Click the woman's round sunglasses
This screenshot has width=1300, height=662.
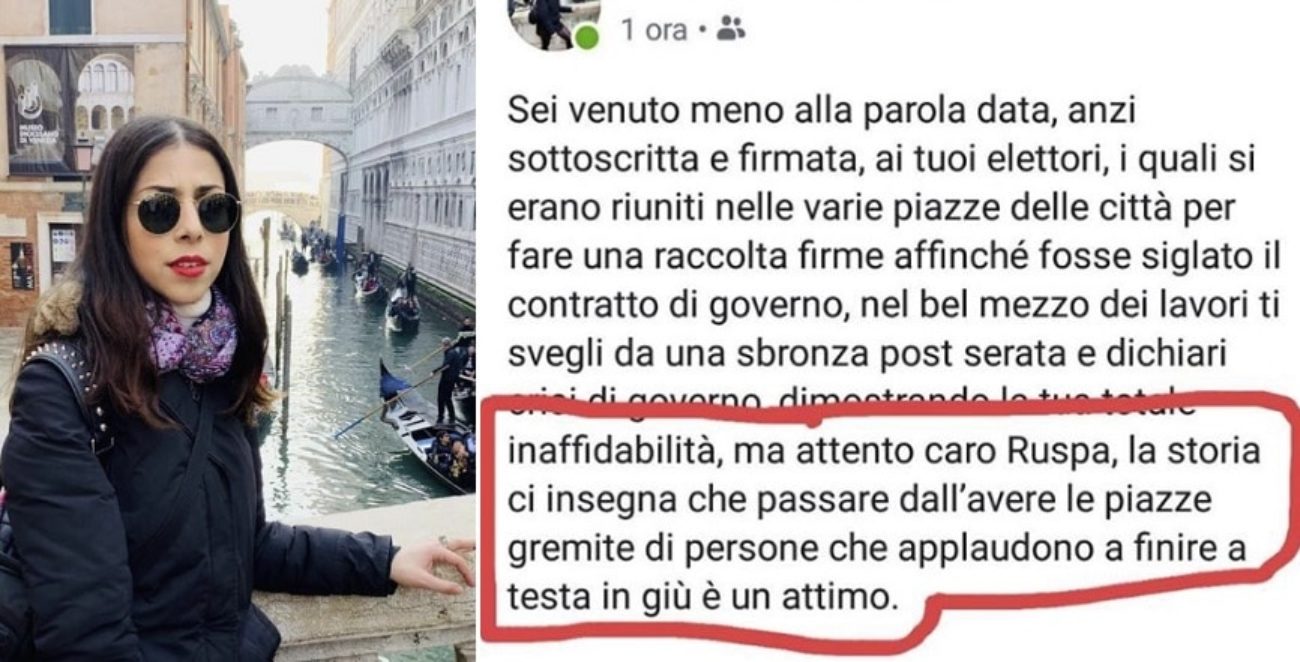point(187,211)
